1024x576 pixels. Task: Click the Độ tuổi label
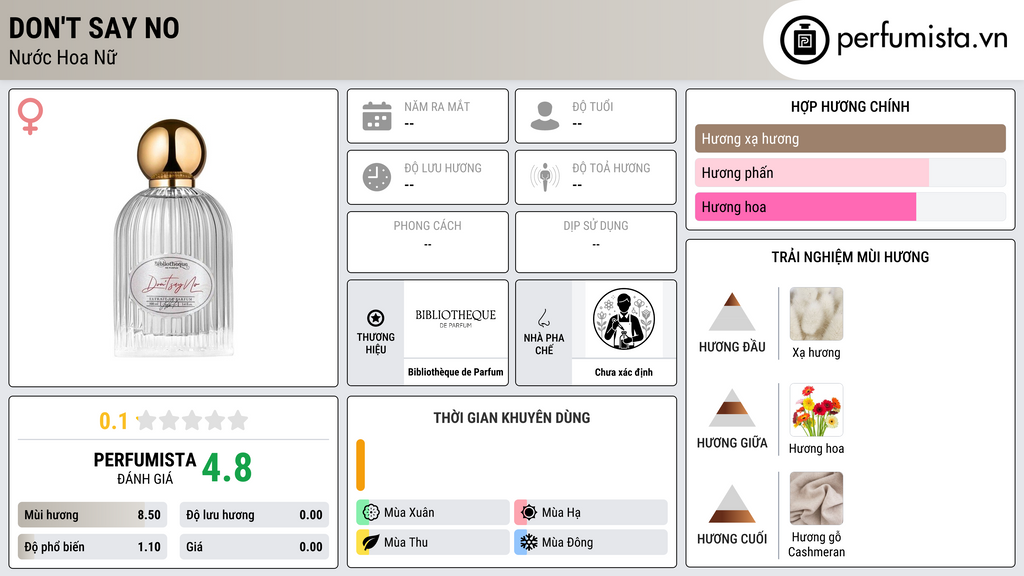click(593, 106)
